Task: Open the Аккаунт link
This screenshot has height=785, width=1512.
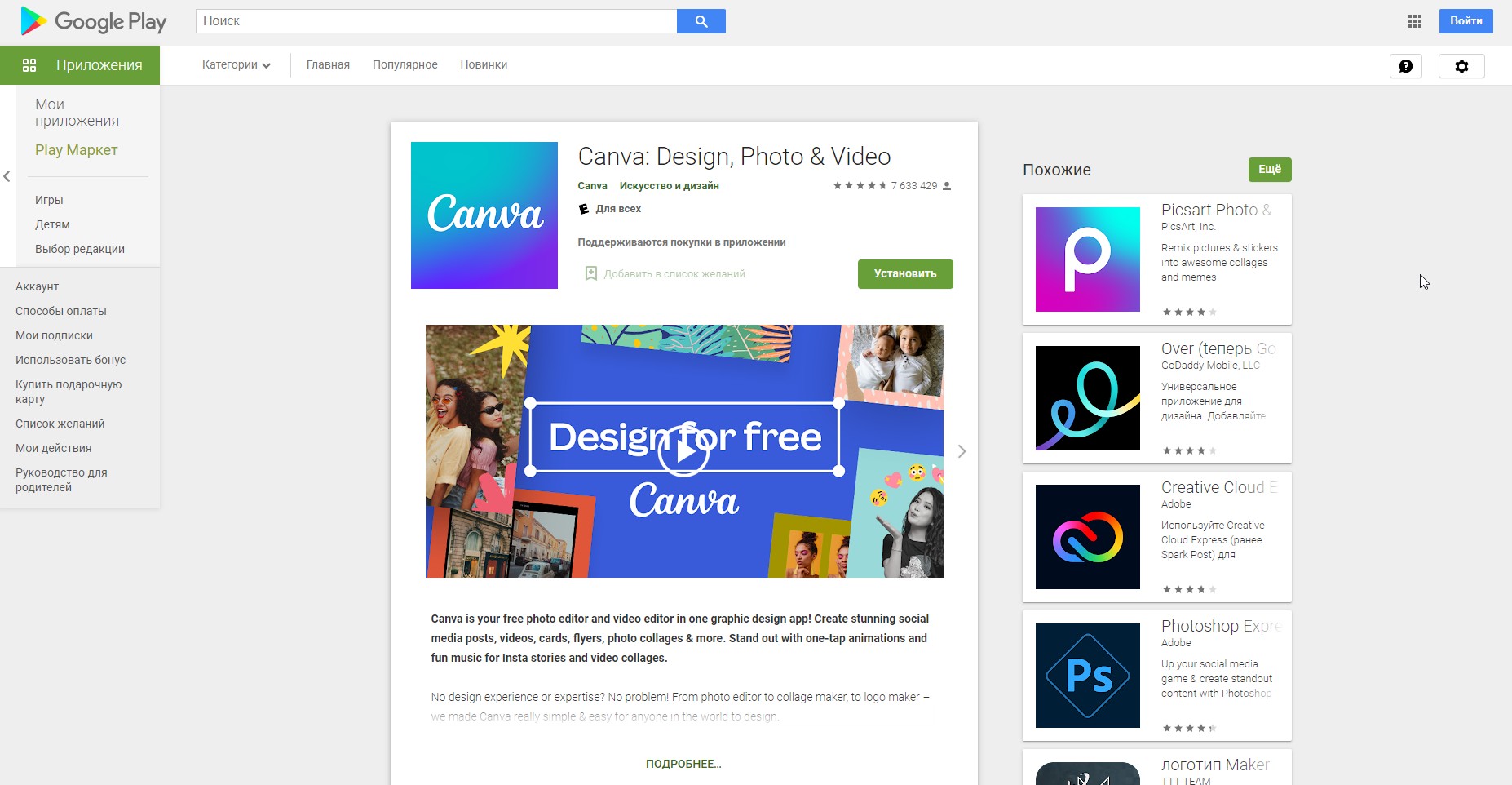Action: point(38,286)
